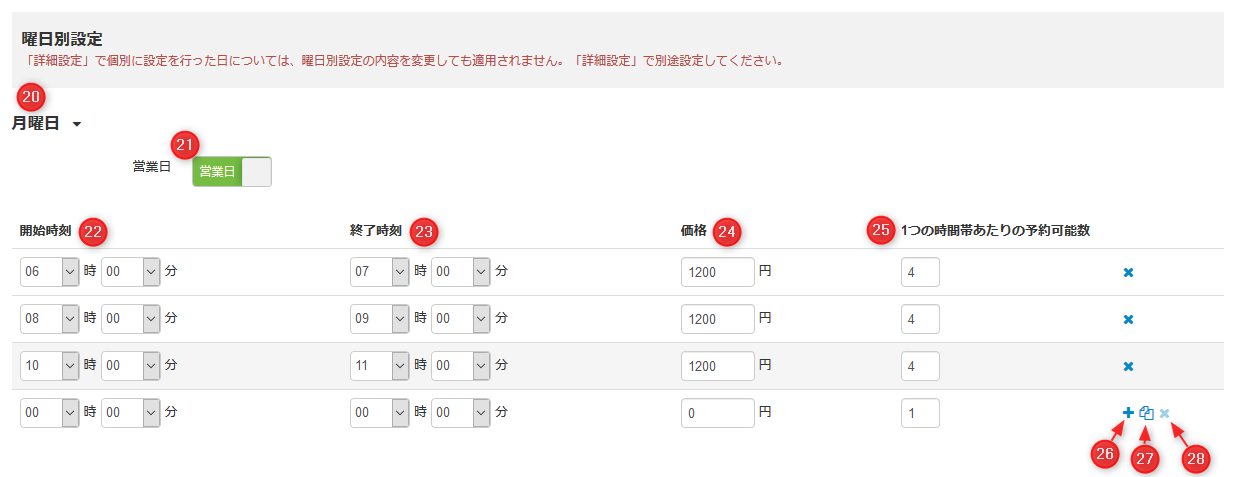
Task: Click the copy row icon in last row
Action: click(1147, 412)
